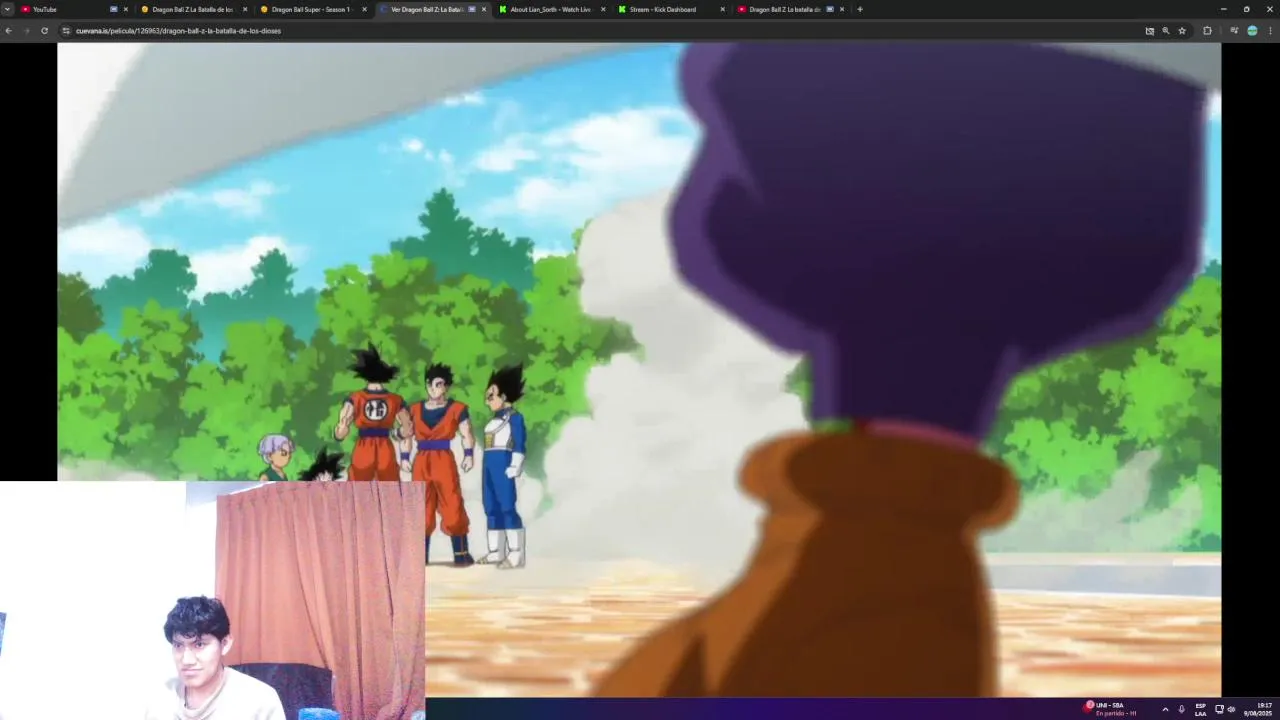
Task: Open the media control button
Action: click(1234, 31)
